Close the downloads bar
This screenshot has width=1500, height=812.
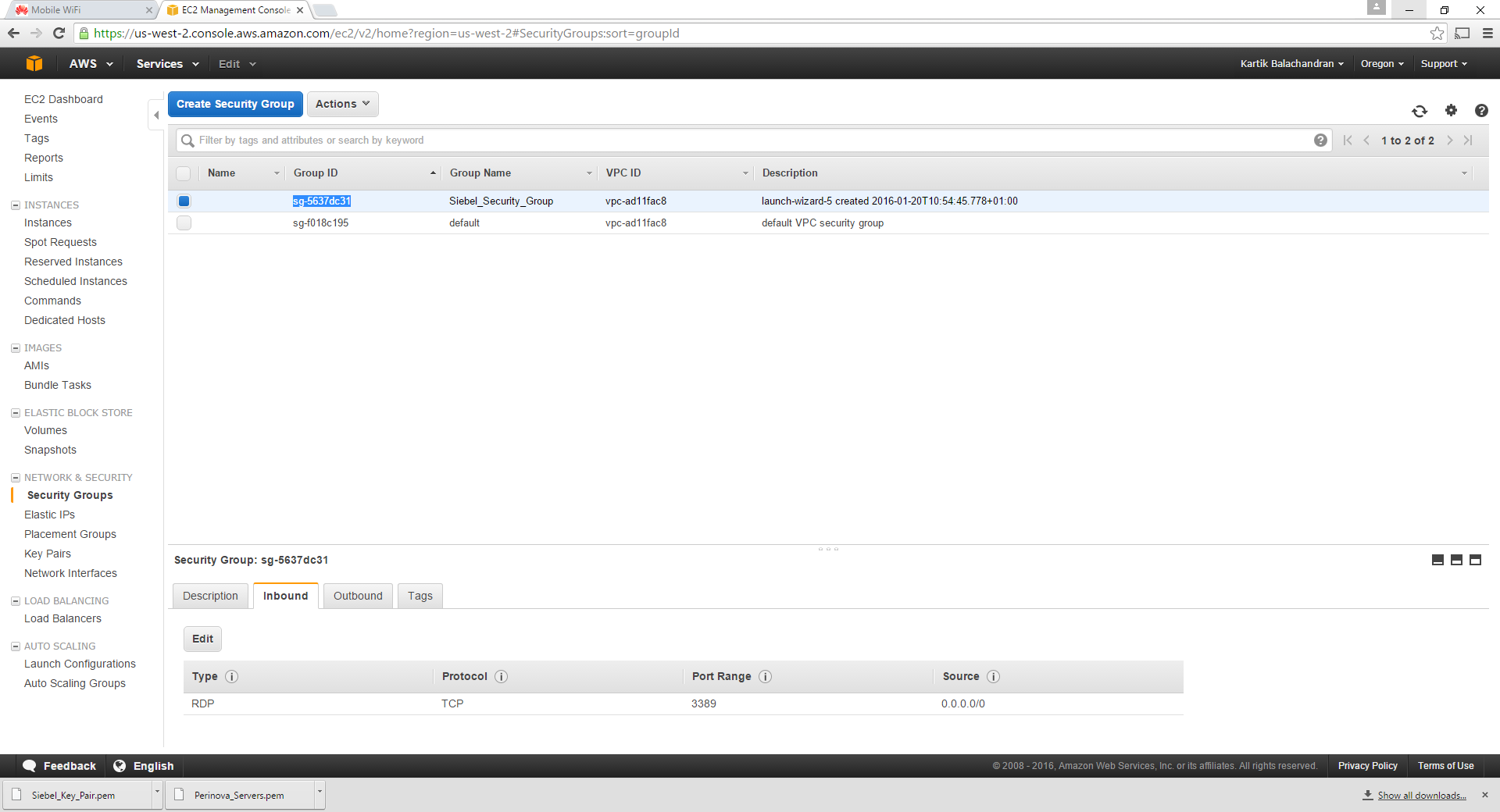tap(1485, 795)
